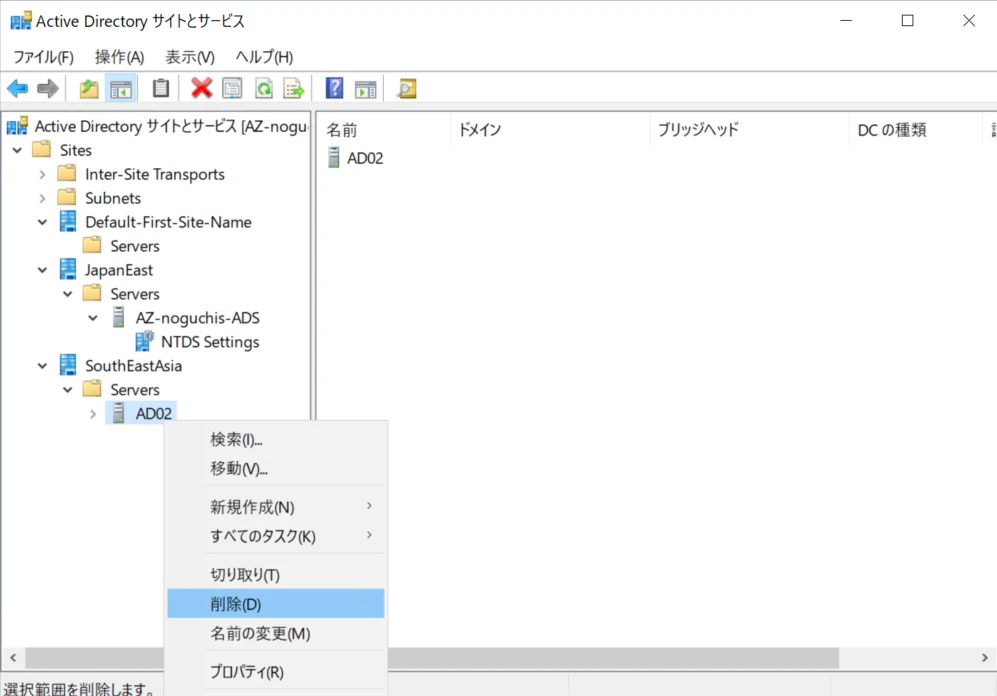Open the 新規作成(N) submenu
The image size is (997, 696).
(275, 507)
